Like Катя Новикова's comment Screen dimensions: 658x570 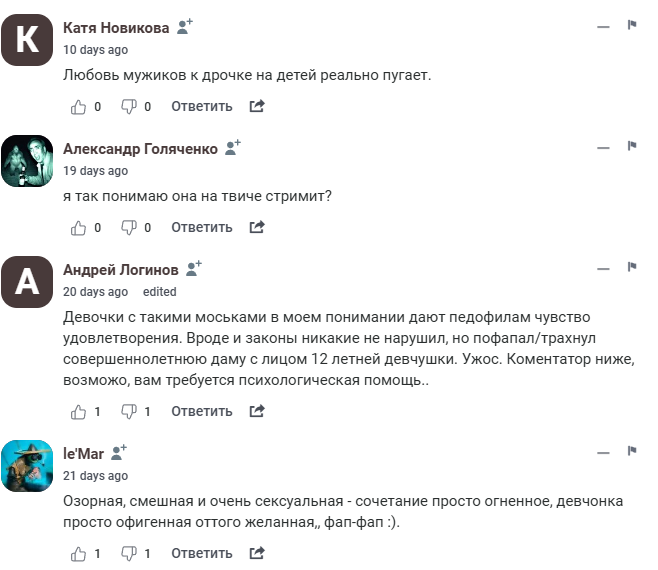pos(80,106)
